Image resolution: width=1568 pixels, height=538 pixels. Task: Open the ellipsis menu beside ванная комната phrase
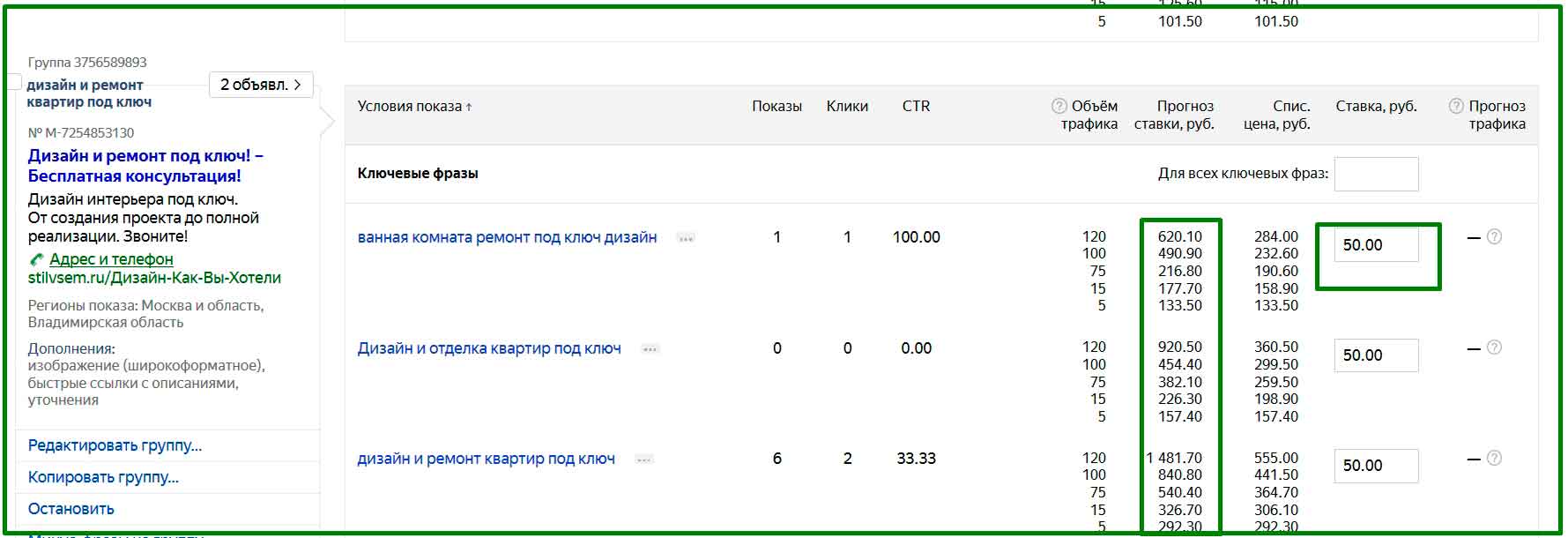coord(686,238)
